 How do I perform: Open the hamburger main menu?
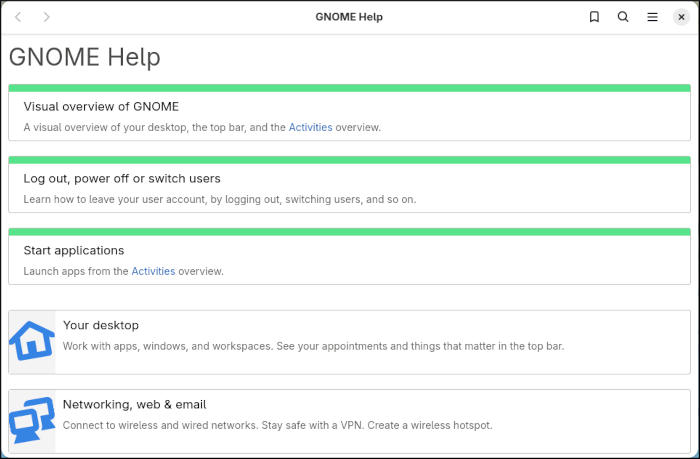[652, 17]
